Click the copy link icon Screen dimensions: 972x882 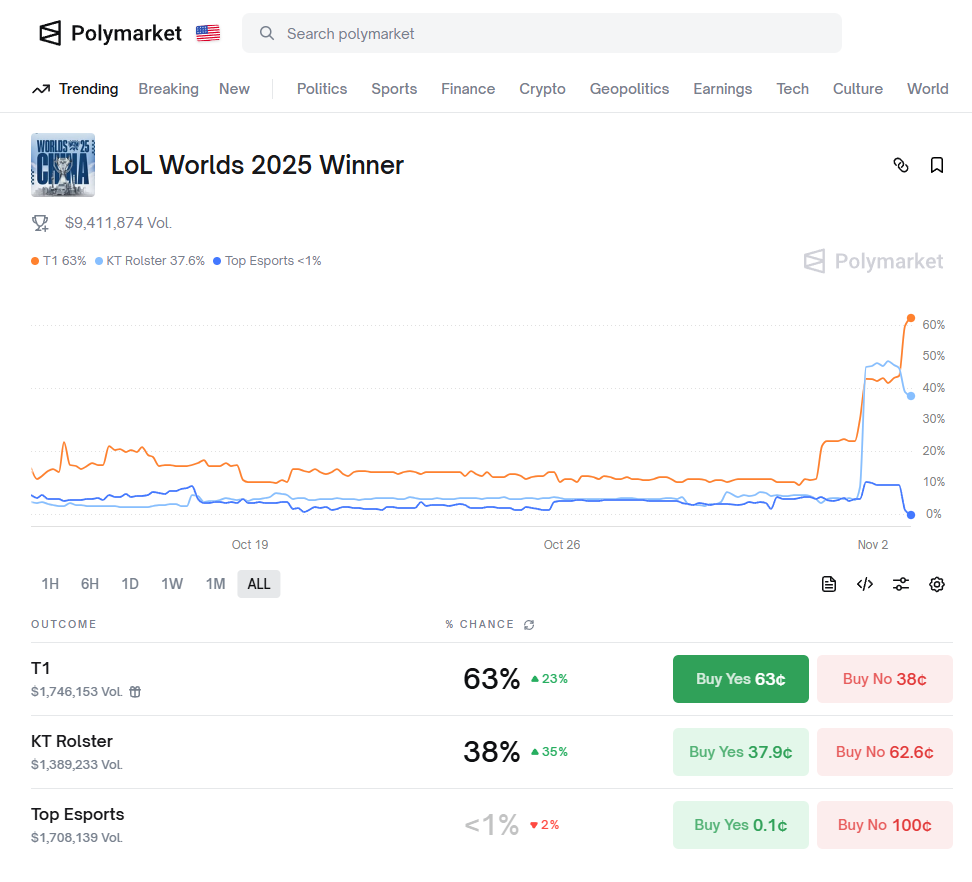tap(900, 165)
